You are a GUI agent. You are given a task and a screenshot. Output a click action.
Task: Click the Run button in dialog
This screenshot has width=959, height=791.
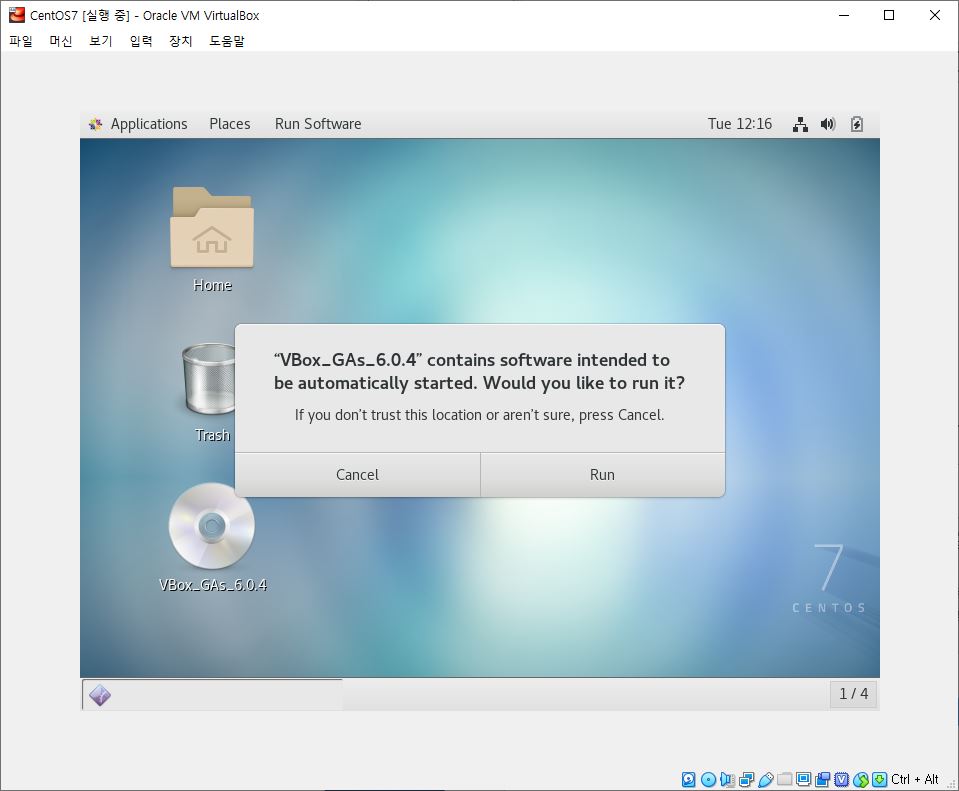tap(602, 475)
